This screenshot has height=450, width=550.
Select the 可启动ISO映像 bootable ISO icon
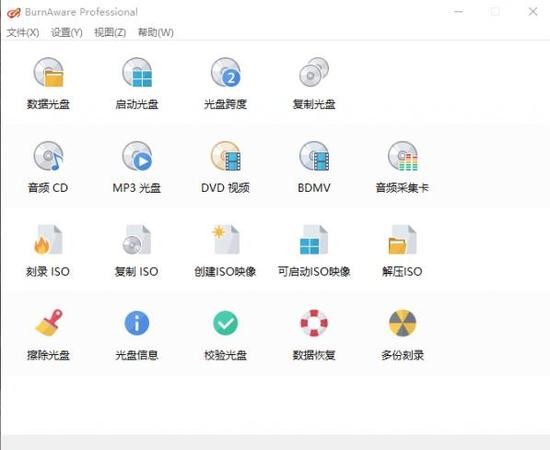click(x=314, y=240)
